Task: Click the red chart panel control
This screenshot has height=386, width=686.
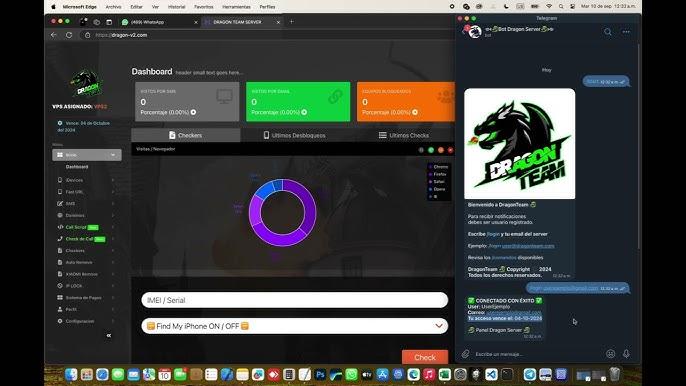Action: 450,150
